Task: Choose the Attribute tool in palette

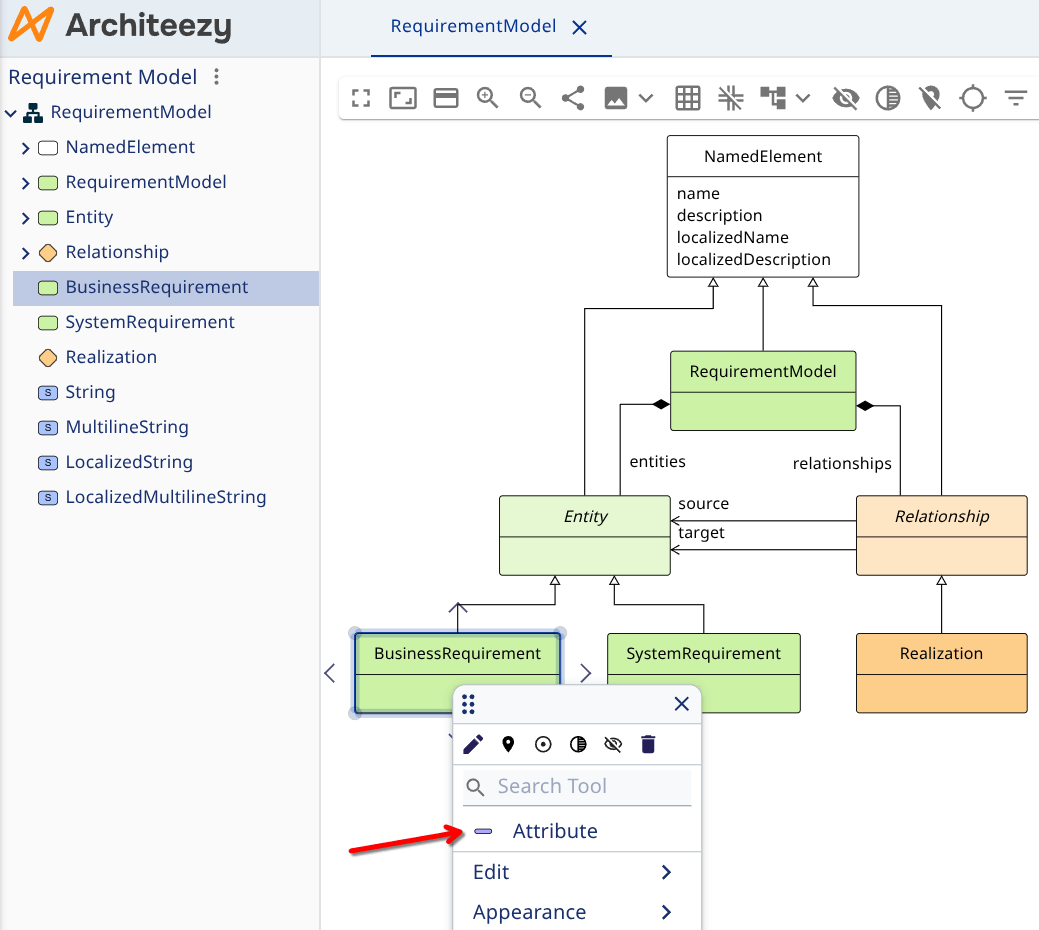Action: [554, 831]
